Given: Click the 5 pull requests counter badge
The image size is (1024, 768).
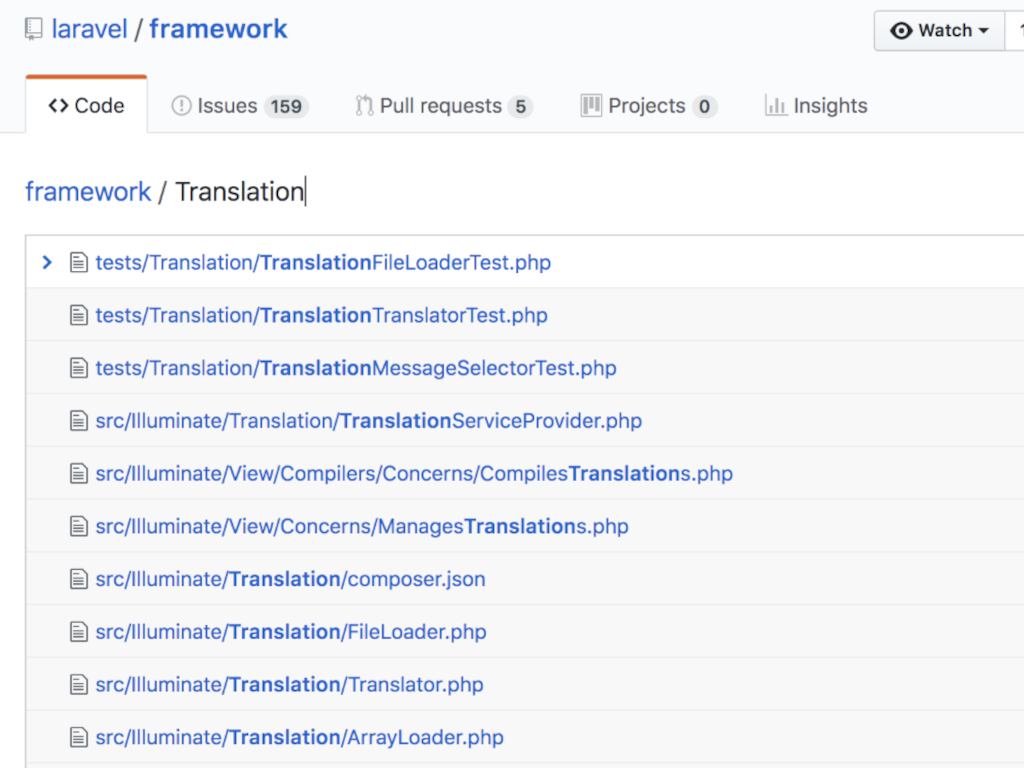Looking at the screenshot, I should point(520,106).
